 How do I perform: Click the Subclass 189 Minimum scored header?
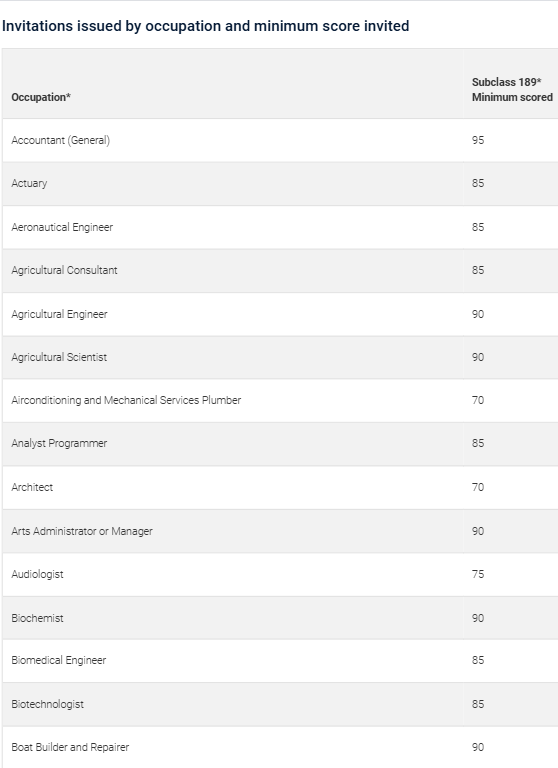512,90
